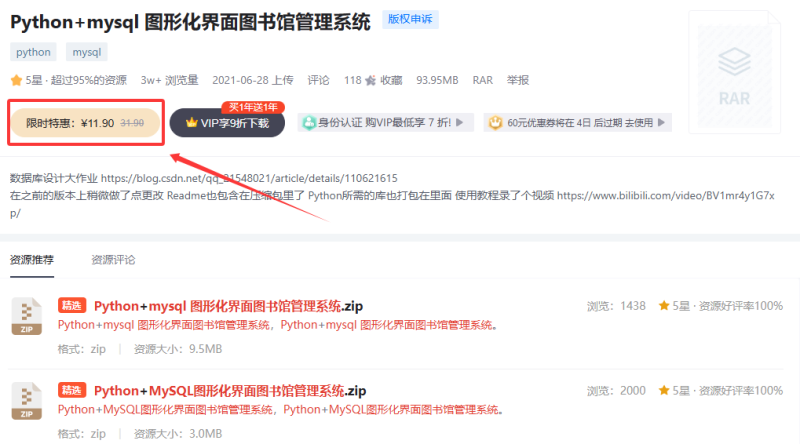Screen dimensions: 800x444
Task: Click the page title Python+mysql 图形化界面图书馆管理系统
Action: (x=190, y=22)
